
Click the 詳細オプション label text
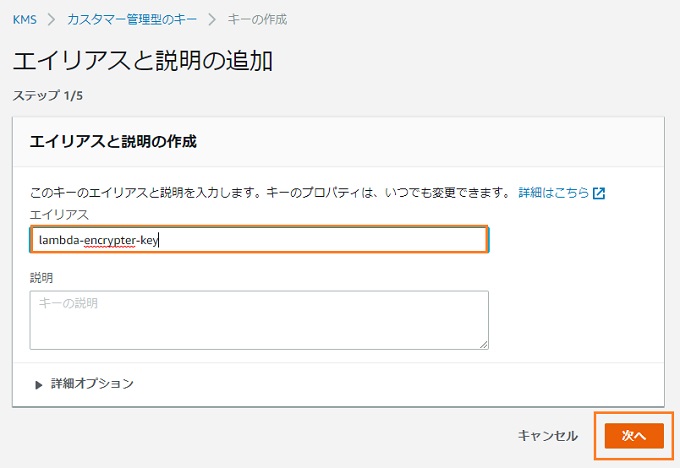pos(92,383)
